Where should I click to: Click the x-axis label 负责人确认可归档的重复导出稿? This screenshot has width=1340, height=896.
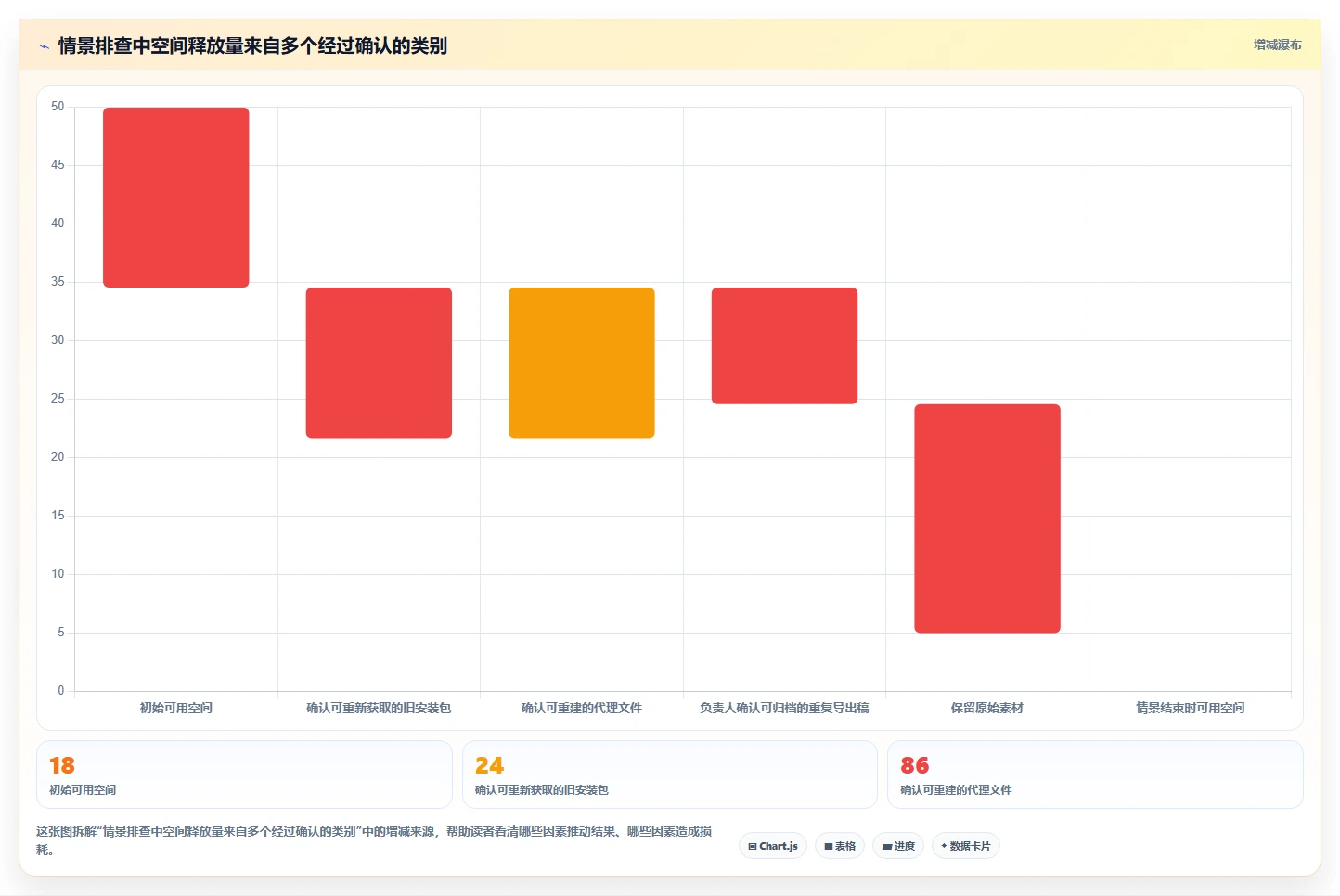tap(784, 708)
